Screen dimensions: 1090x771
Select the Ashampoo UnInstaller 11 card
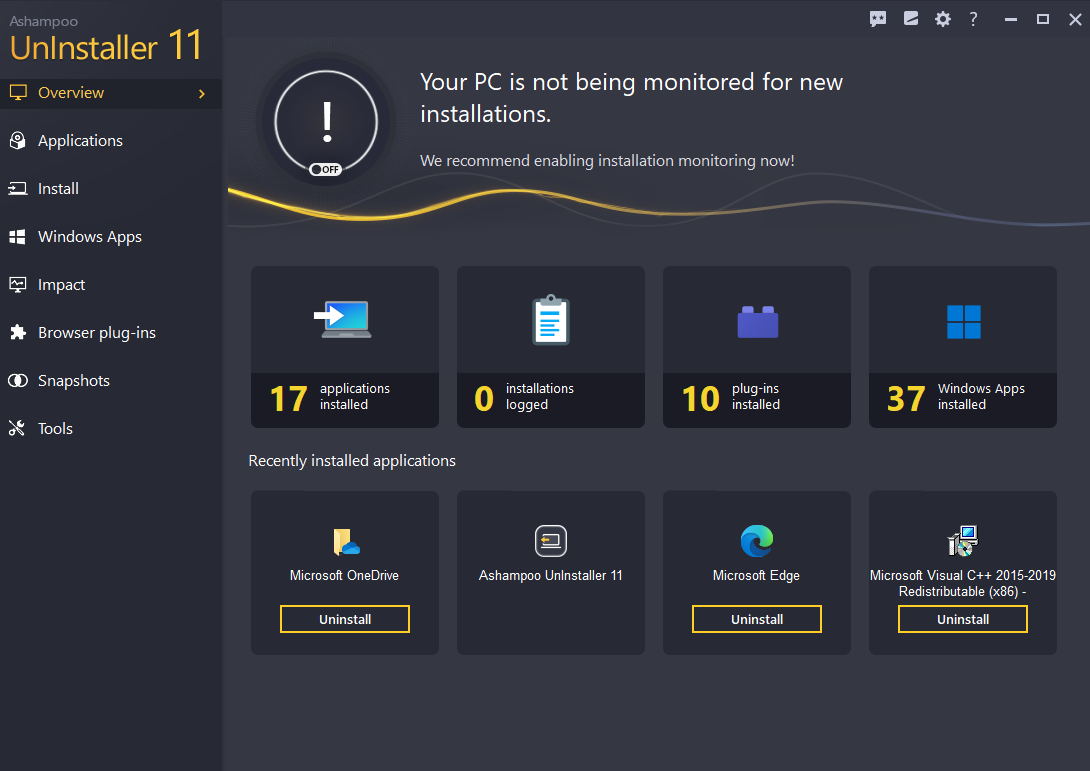pyautogui.click(x=550, y=560)
